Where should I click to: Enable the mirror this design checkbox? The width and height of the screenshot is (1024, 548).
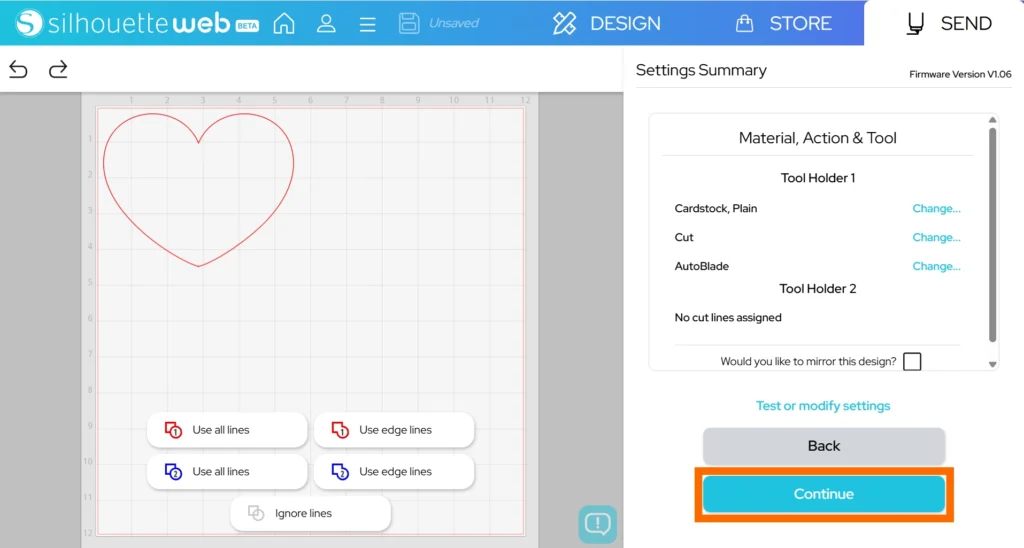coord(911,361)
